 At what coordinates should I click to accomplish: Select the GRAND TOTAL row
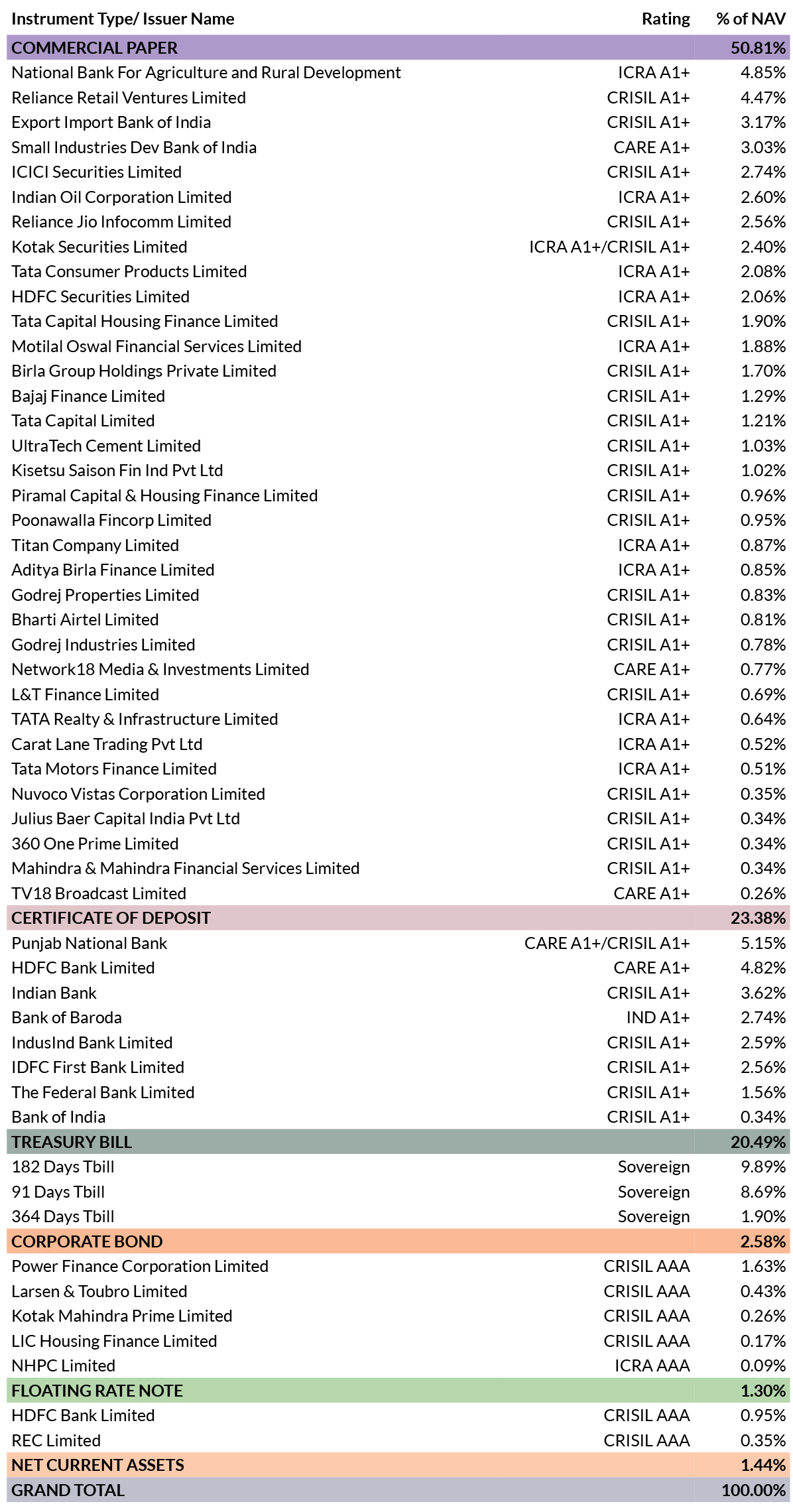[398, 1490]
